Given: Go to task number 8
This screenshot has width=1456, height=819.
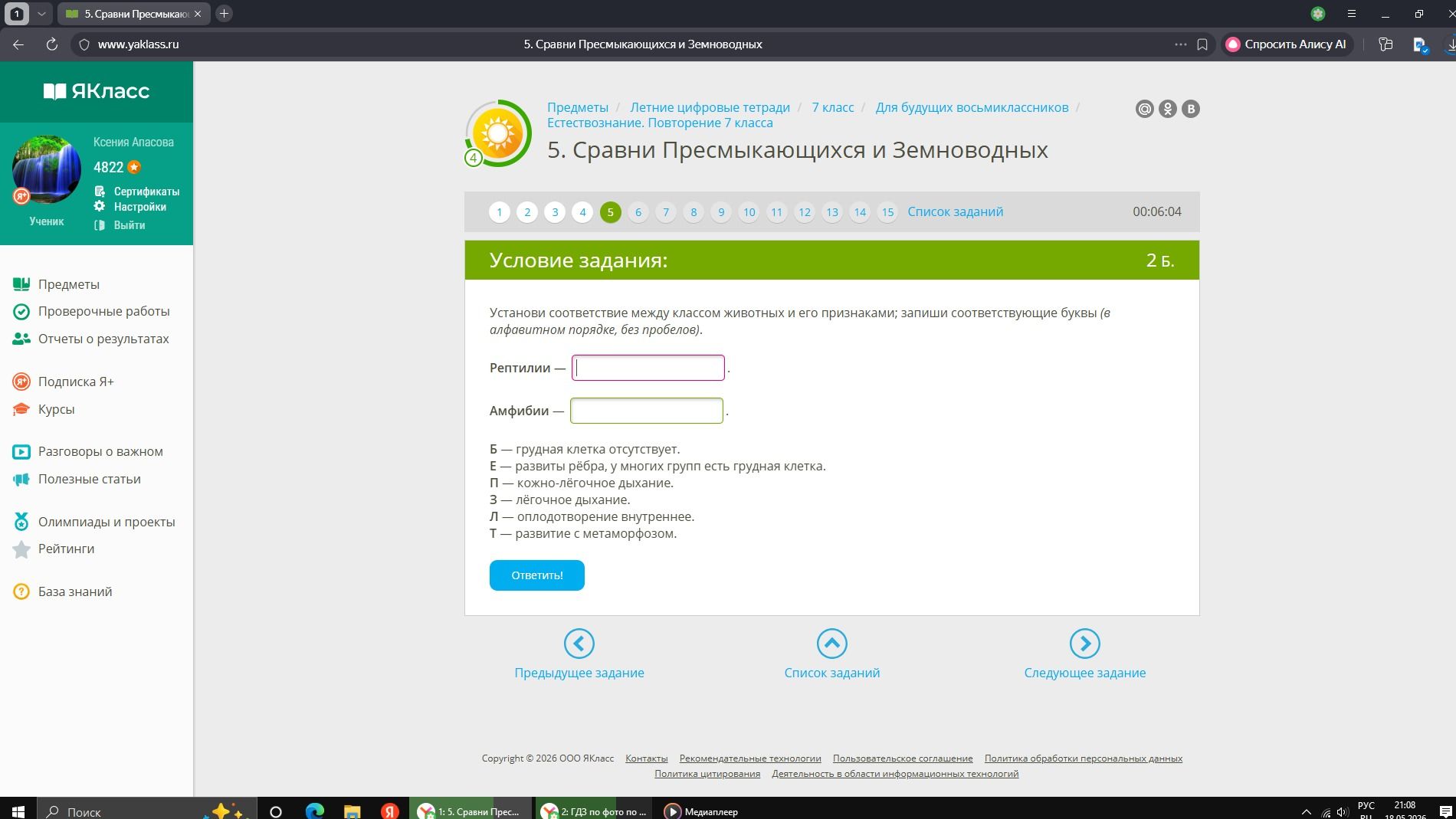Looking at the screenshot, I should pyautogui.click(x=694, y=212).
